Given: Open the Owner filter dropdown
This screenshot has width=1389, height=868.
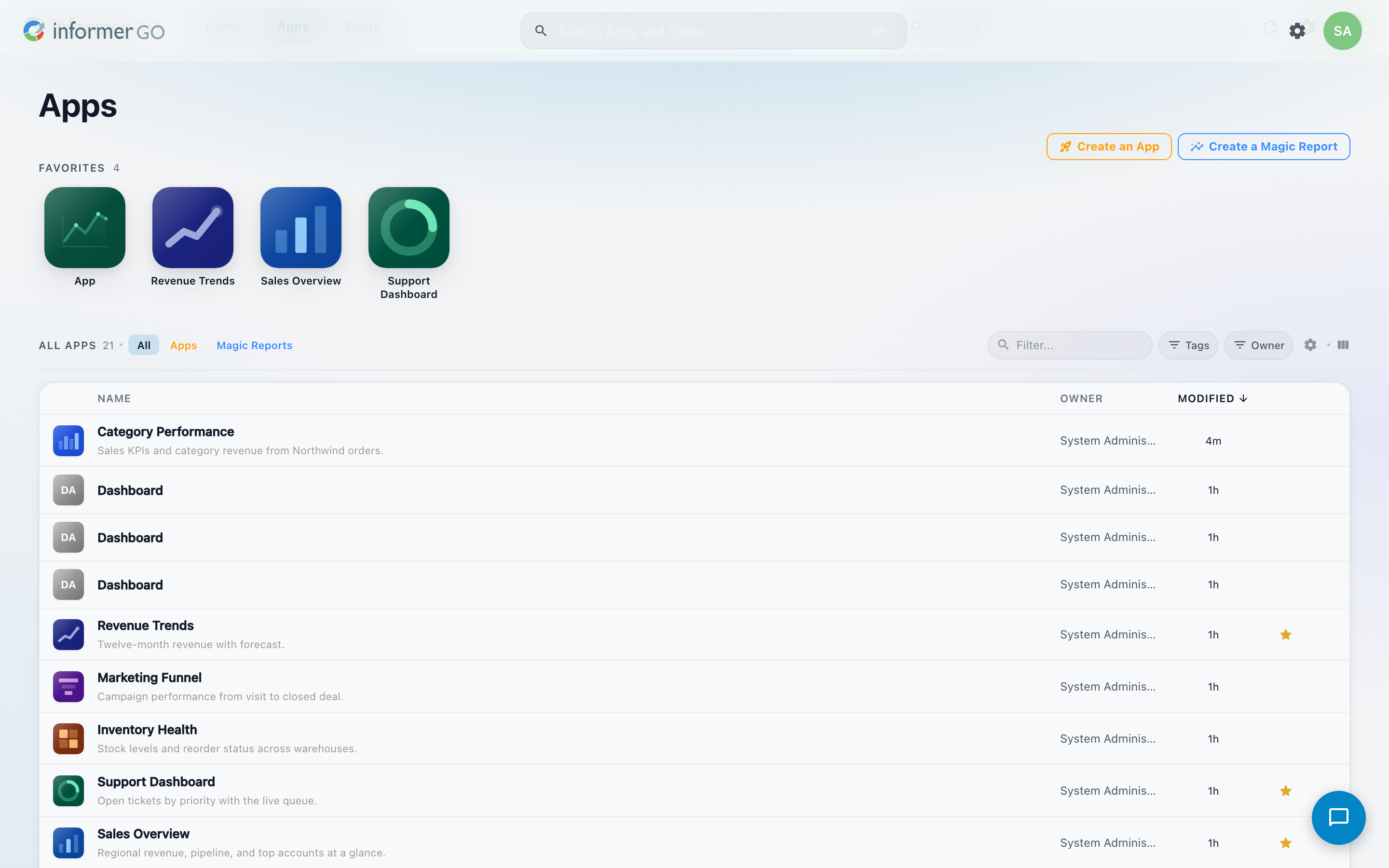Looking at the screenshot, I should [1259, 345].
